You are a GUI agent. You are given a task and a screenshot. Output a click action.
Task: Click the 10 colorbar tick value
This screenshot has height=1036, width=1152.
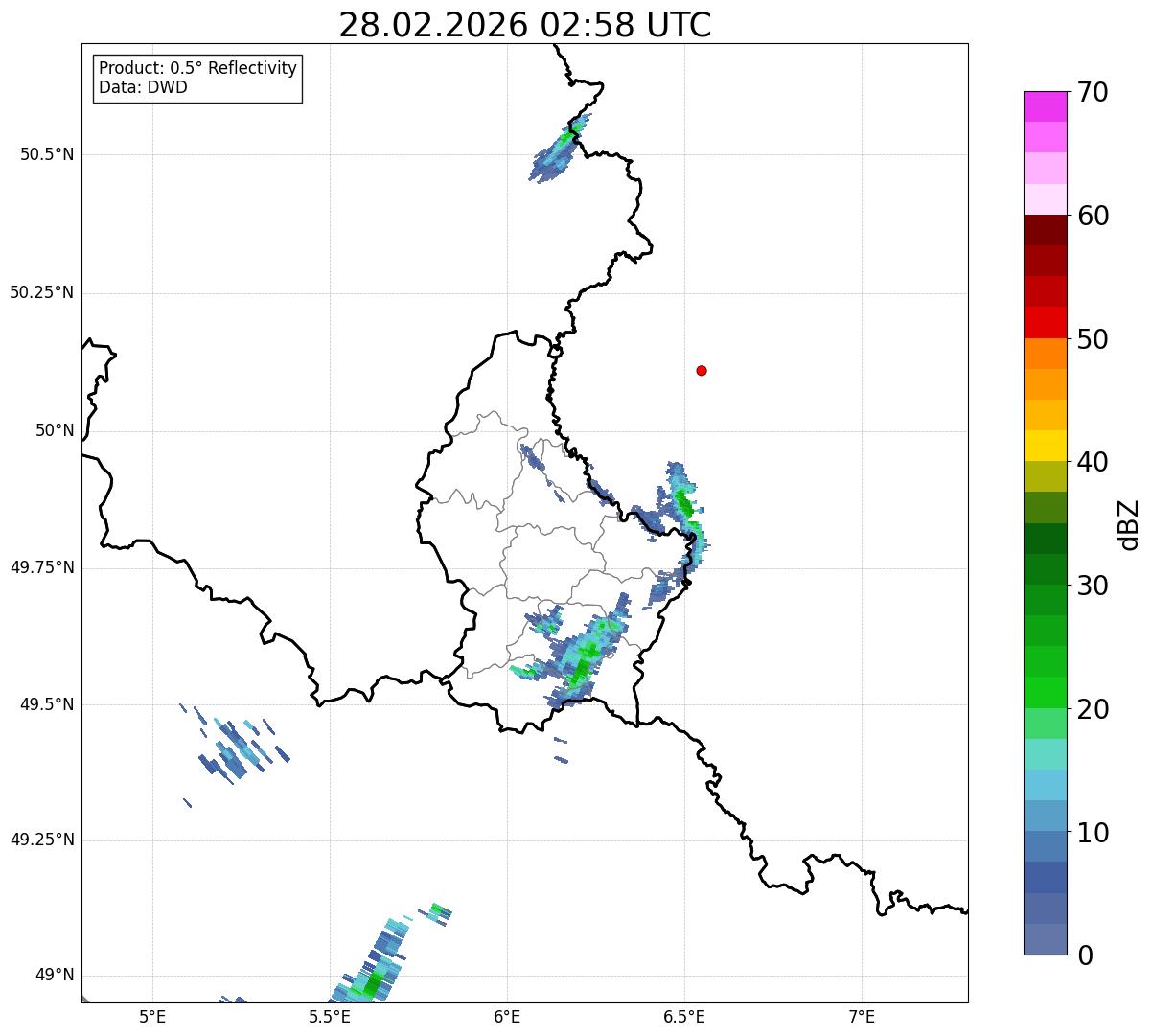tap(1093, 832)
